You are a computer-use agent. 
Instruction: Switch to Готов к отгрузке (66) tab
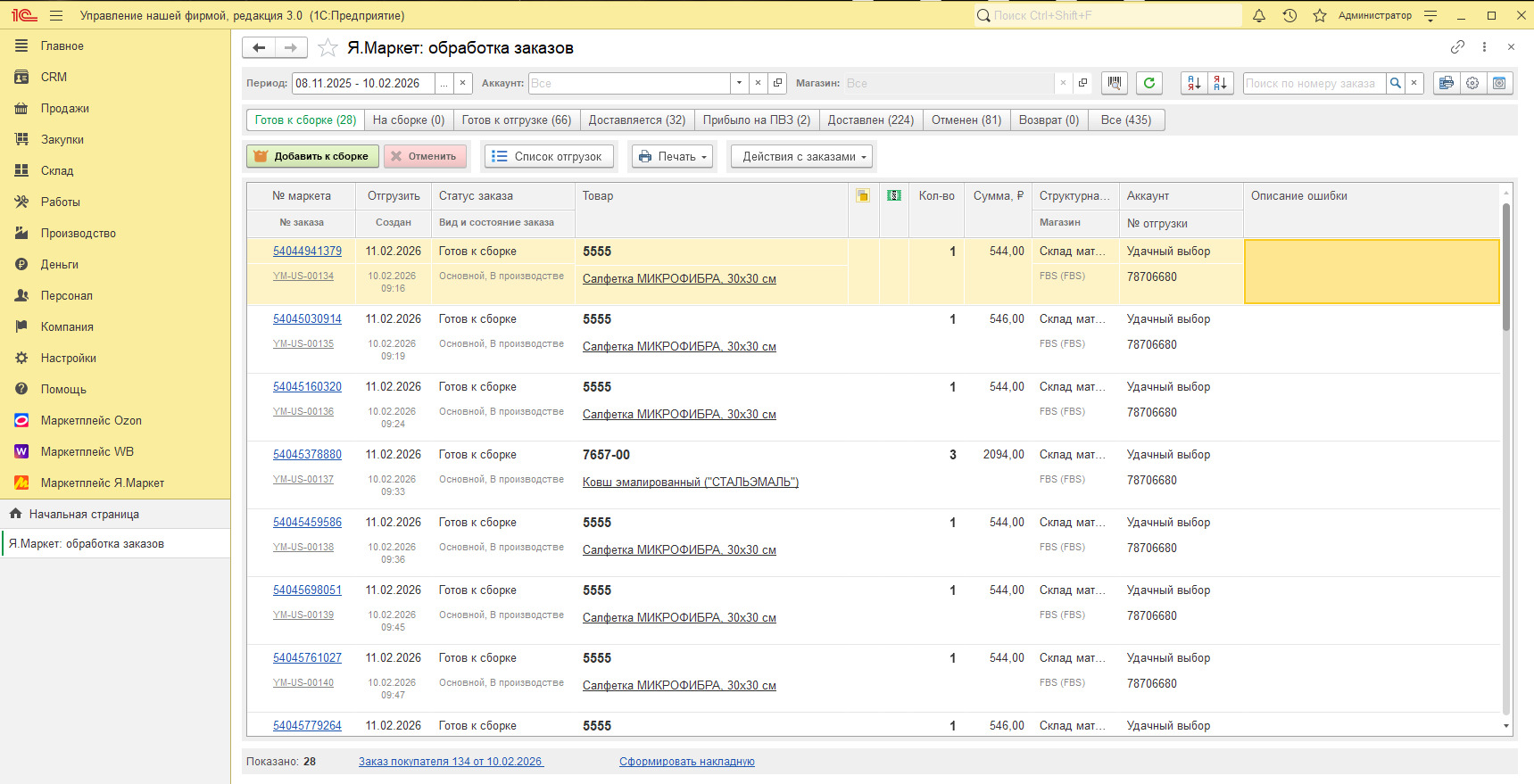pyautogui.click(x=517, y=120)
